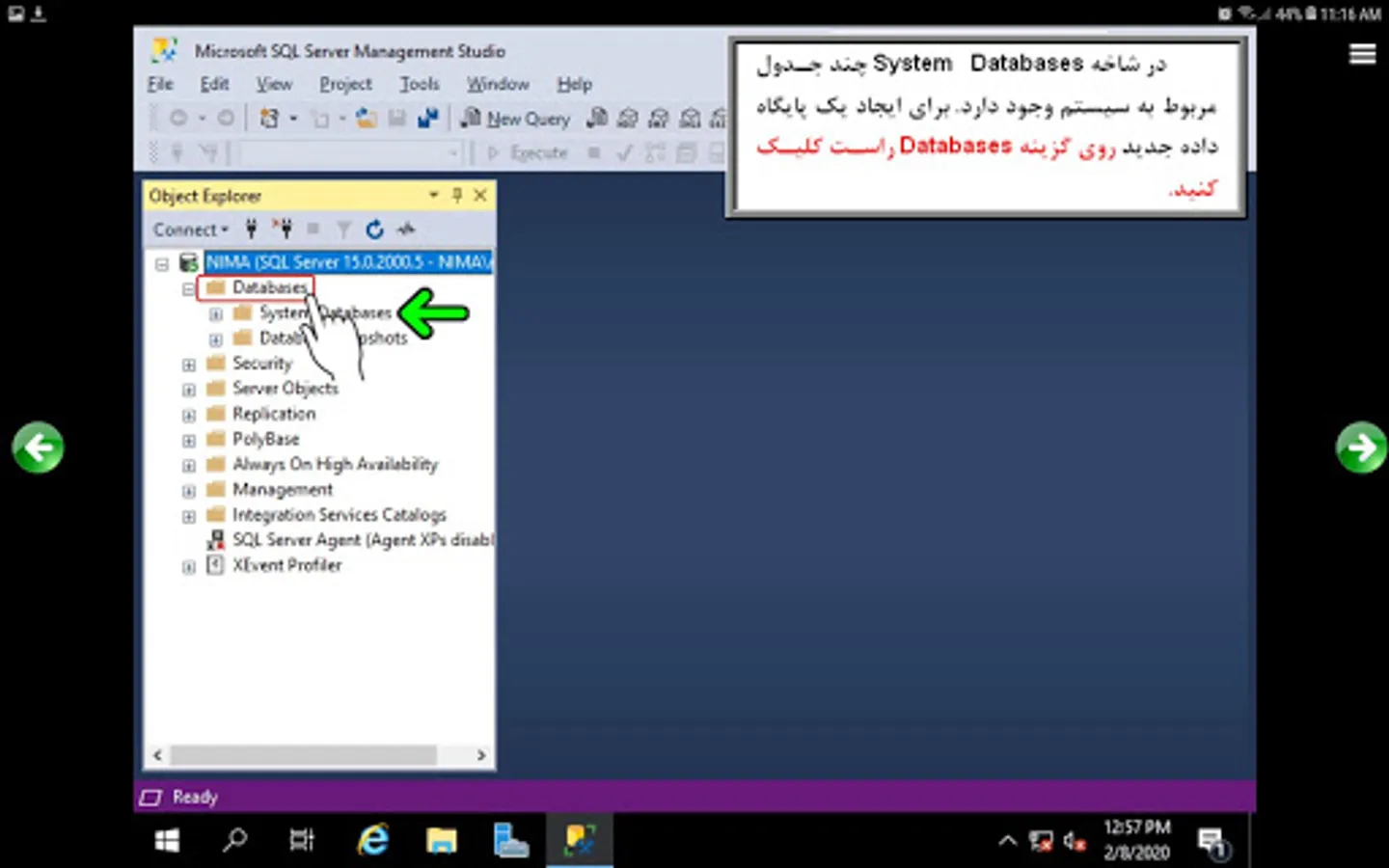Show hidden system tray icons chevron
This screenshot has width=1389, height=868.
point(1007,841)
